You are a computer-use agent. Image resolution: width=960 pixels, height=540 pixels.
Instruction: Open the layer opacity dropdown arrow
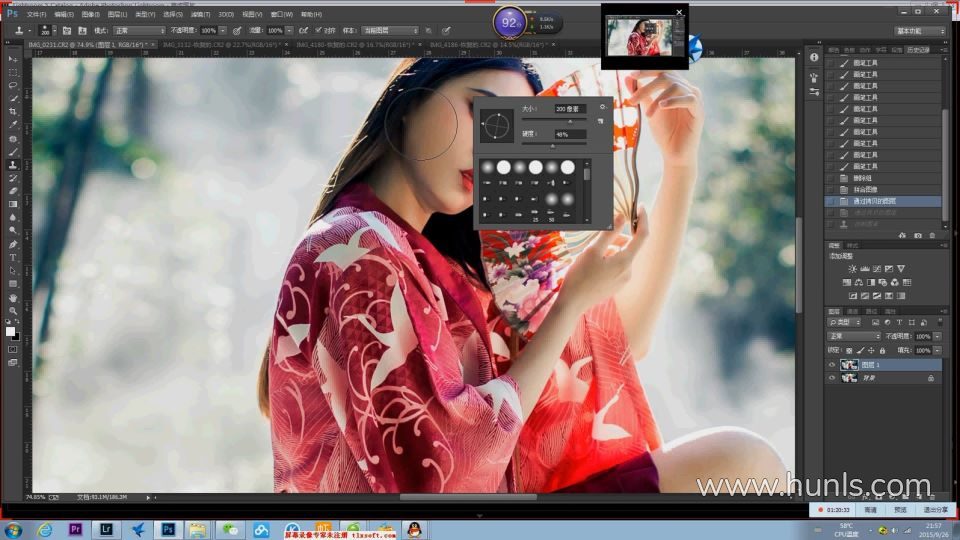tap(937, 337)
